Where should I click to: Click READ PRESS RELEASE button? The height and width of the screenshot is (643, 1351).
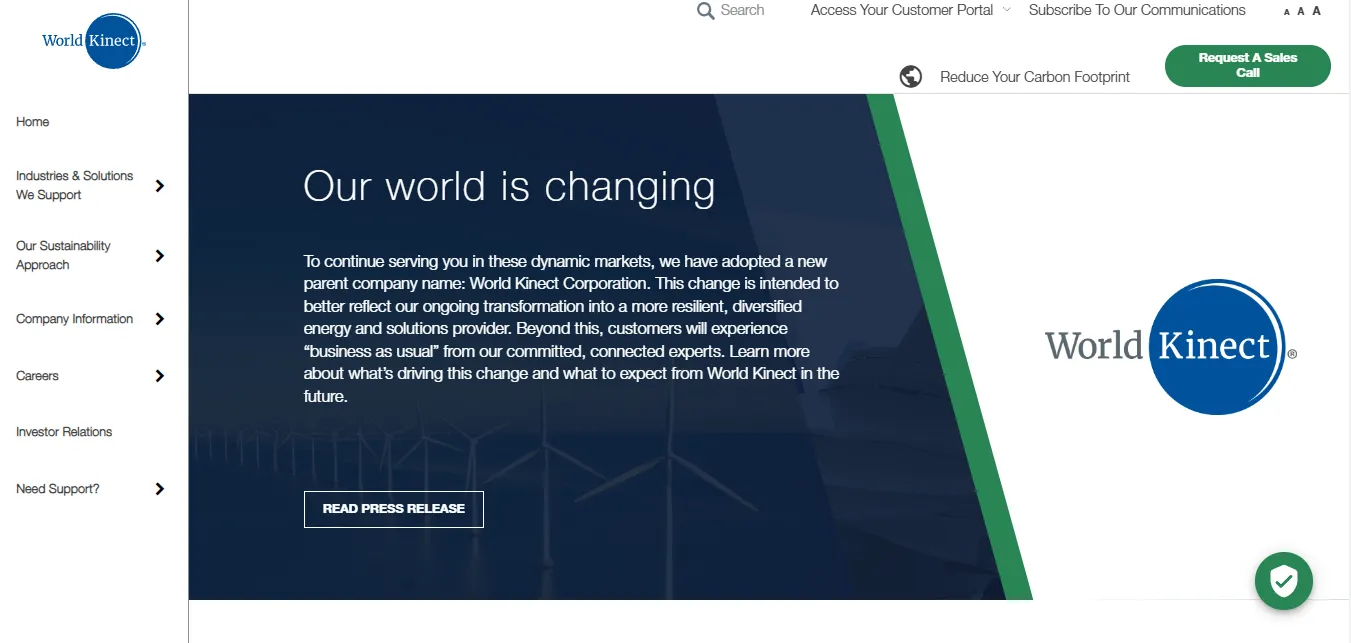(x=394, y=509)
